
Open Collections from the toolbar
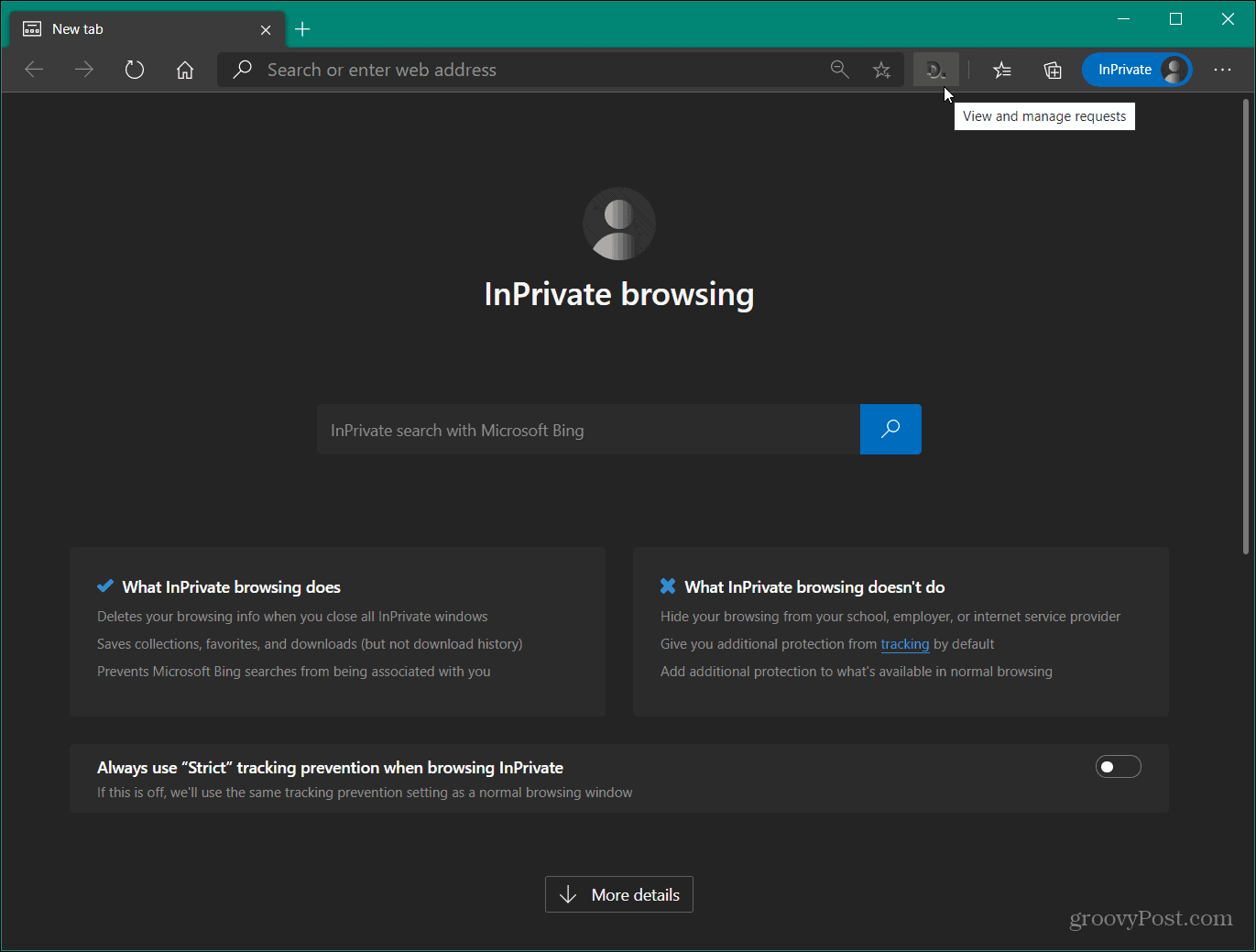(x=1052, y=69)
